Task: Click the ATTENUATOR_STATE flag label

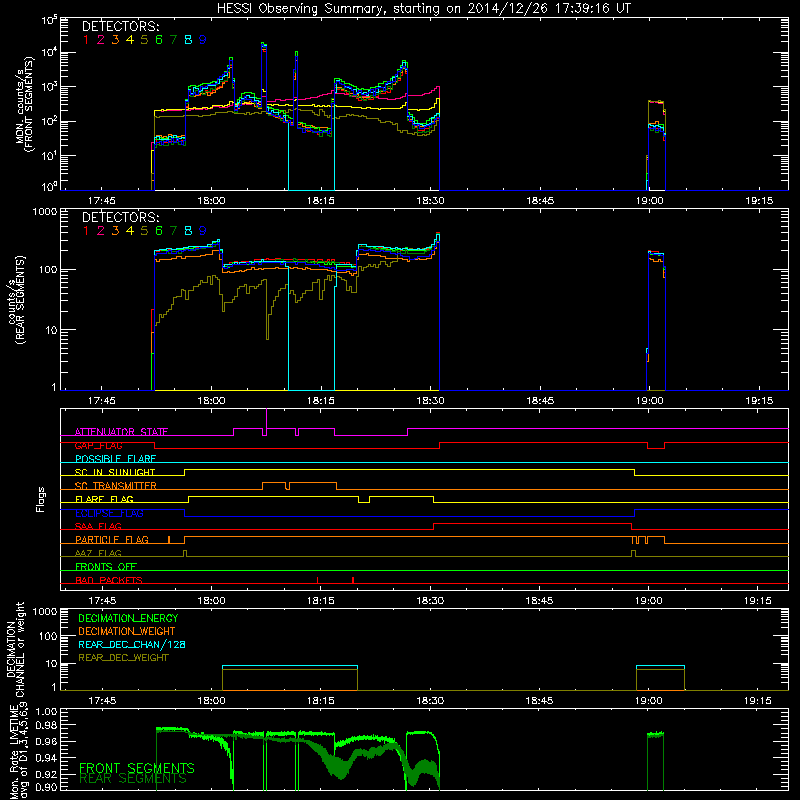Action: coord(121,432)
